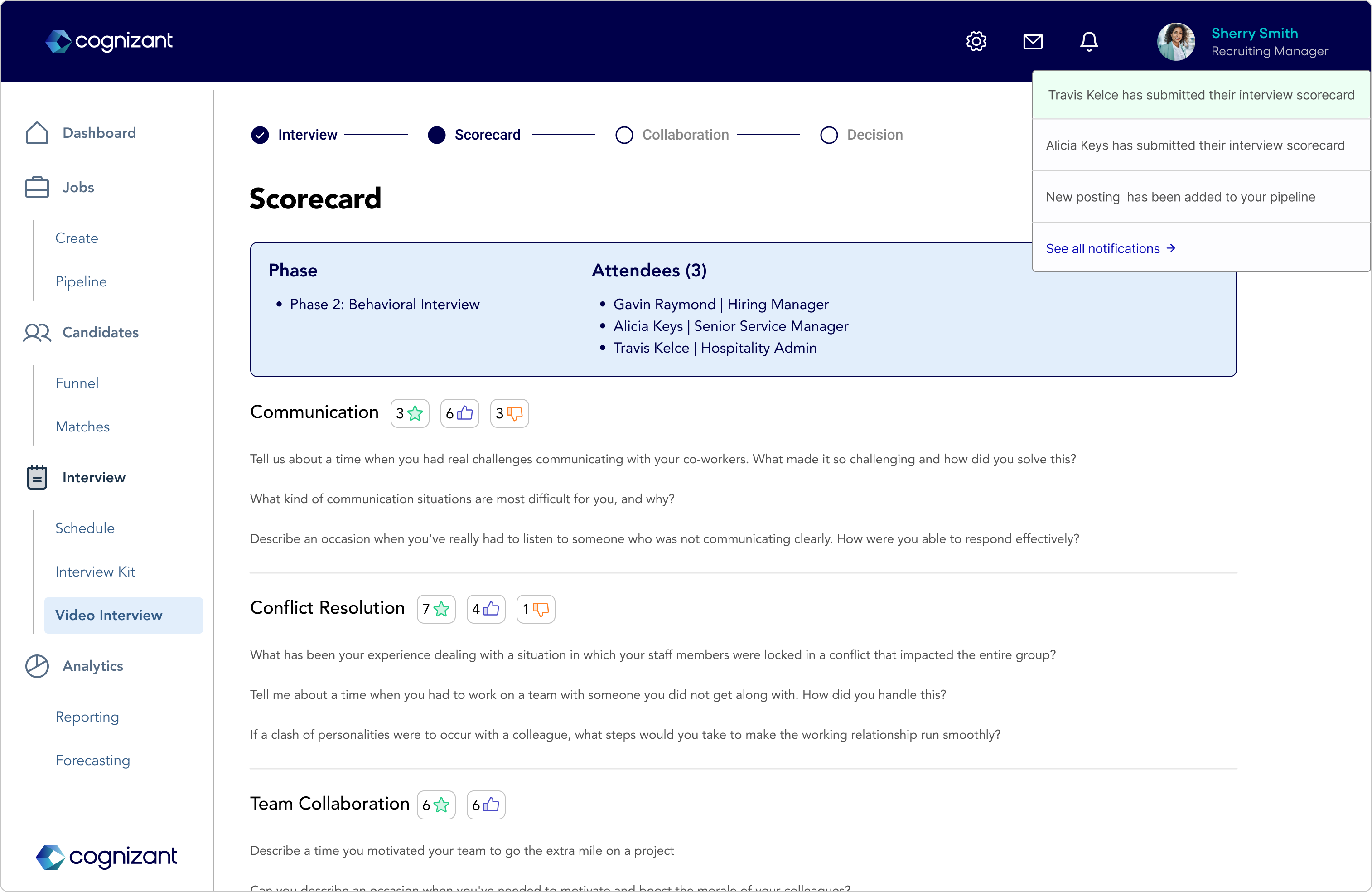
Task: Open Pipeline under Jobs
Action: point(81,281)
